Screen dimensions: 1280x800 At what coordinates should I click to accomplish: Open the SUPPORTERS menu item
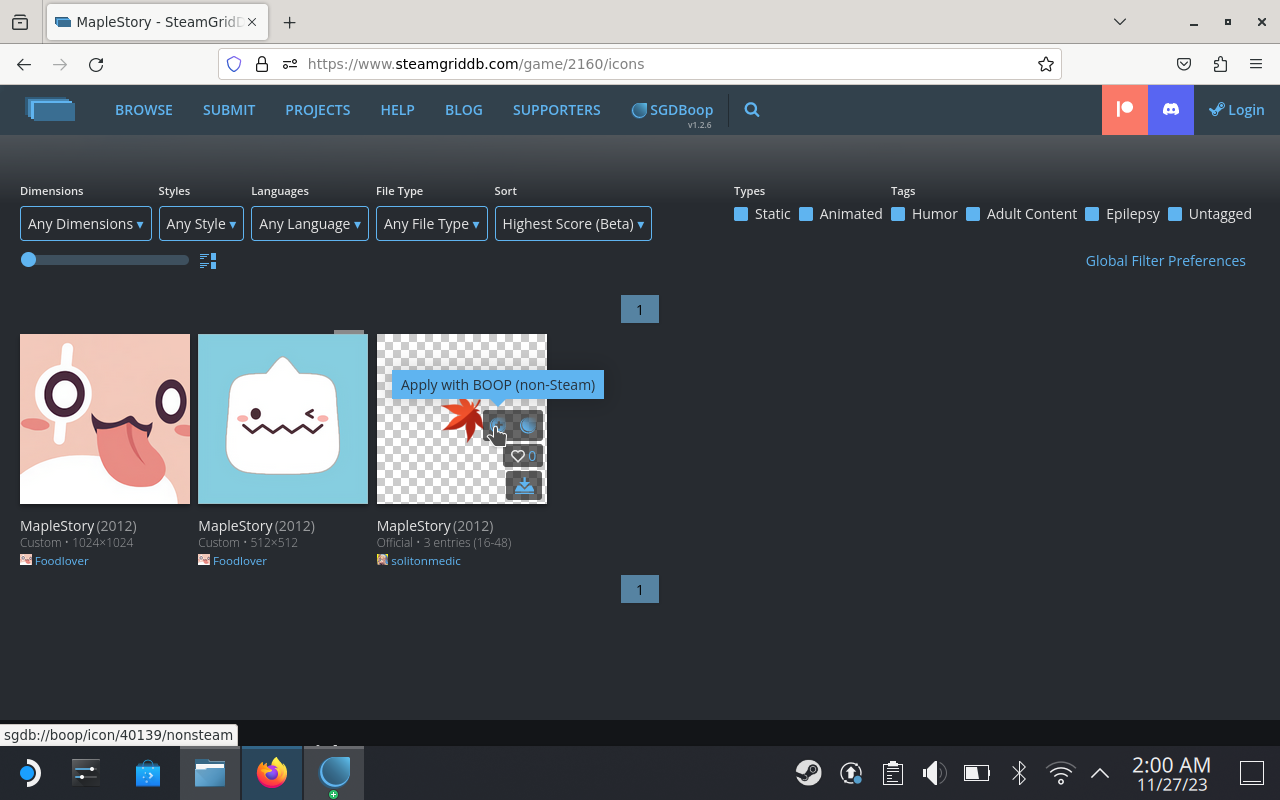[557, 110]
